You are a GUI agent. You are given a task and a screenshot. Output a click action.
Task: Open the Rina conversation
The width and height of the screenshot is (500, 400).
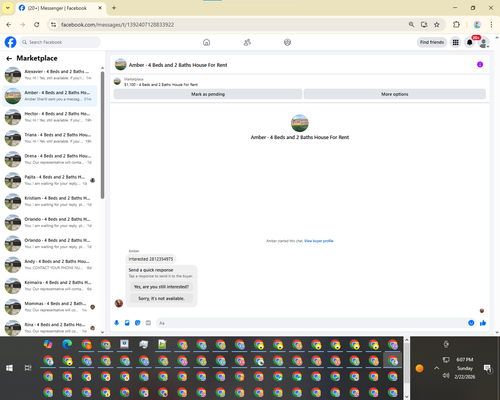50,328
